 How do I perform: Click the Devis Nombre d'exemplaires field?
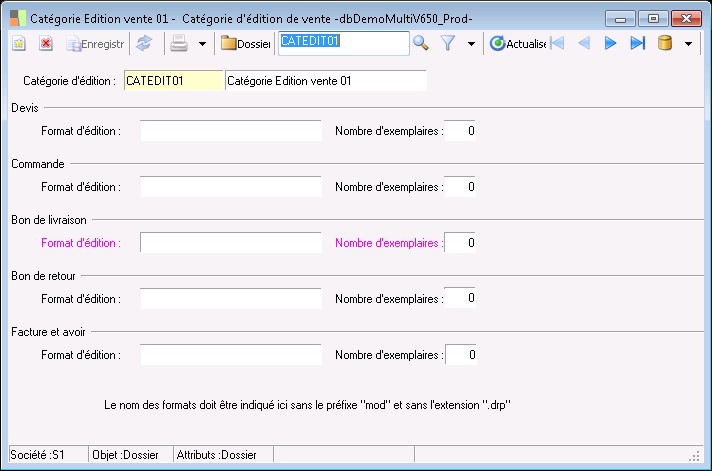(460, 131)
